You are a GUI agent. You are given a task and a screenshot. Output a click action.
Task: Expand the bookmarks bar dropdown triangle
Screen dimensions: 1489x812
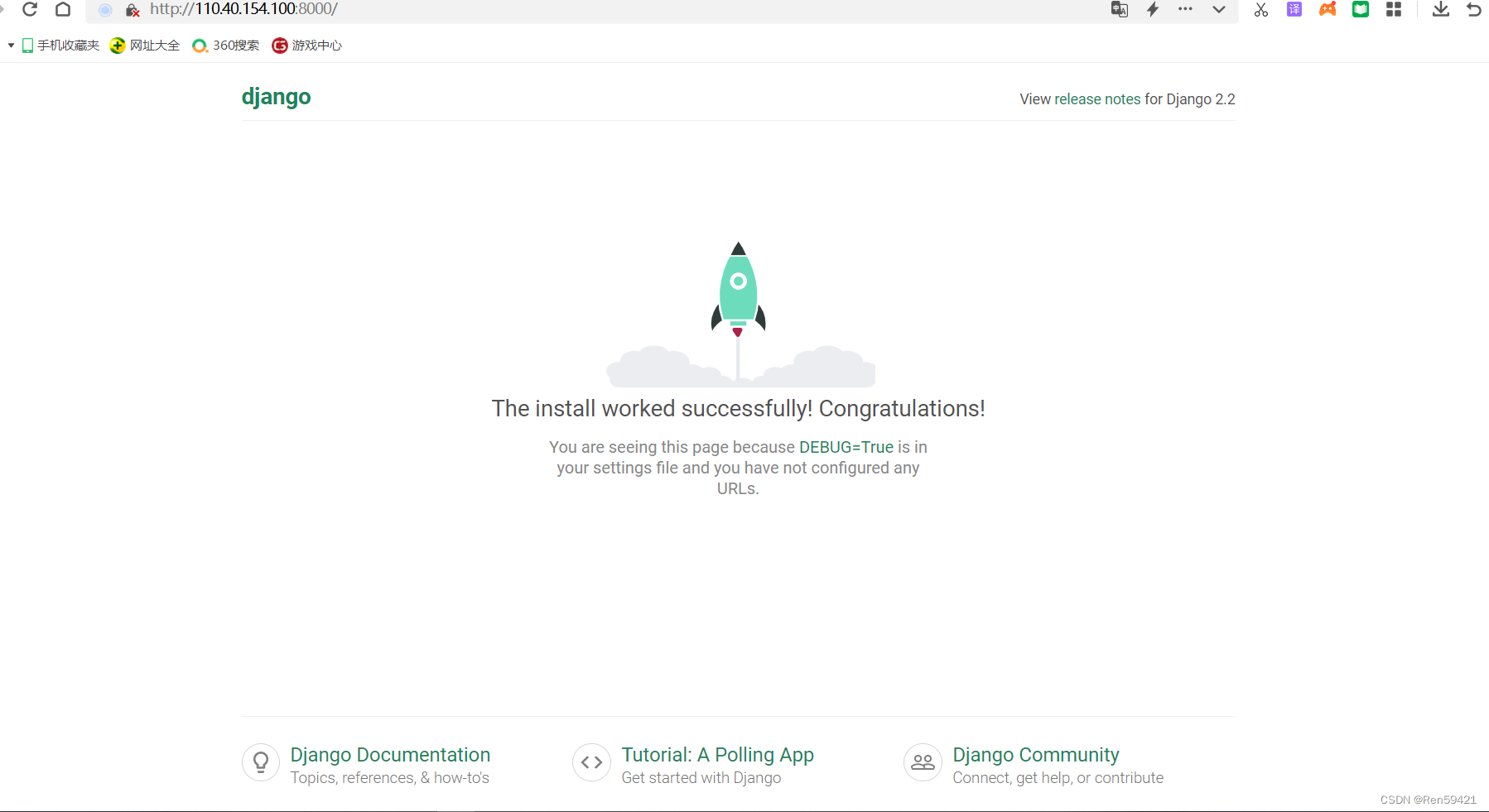pyautogui.click(x=11, y=46)
